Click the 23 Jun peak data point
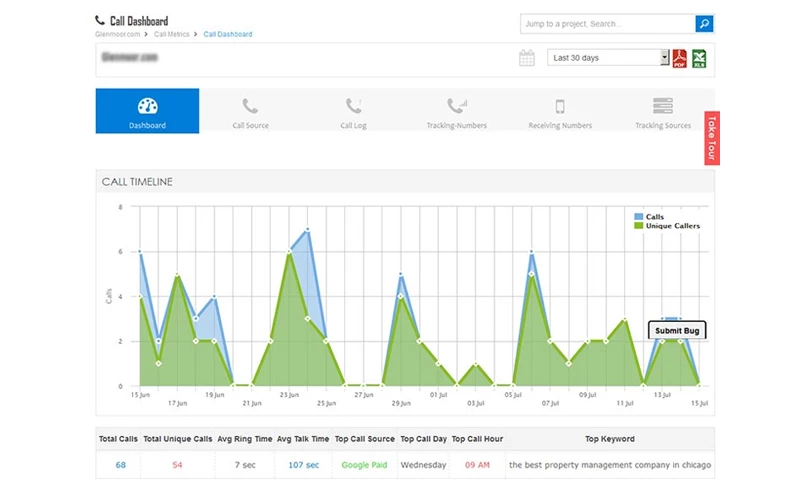The image size is (800, 480). (289, 252)
